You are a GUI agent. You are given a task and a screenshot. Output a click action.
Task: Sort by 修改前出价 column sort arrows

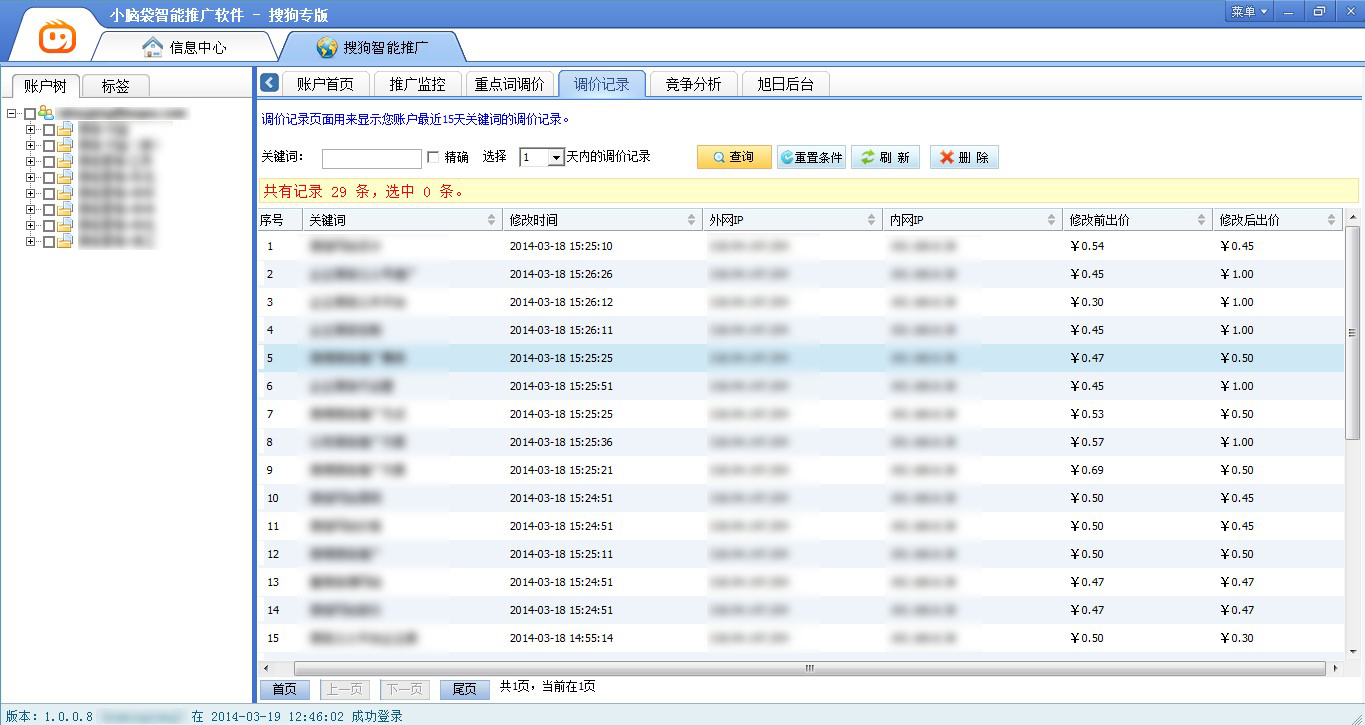coord(1202,220)
